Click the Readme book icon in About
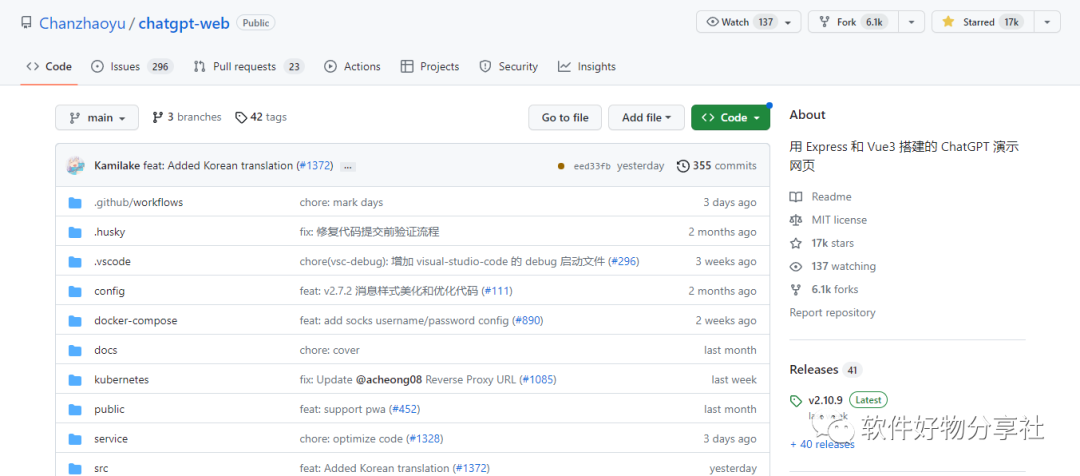Screen dimensions: 1080x476 pos(796,197)
